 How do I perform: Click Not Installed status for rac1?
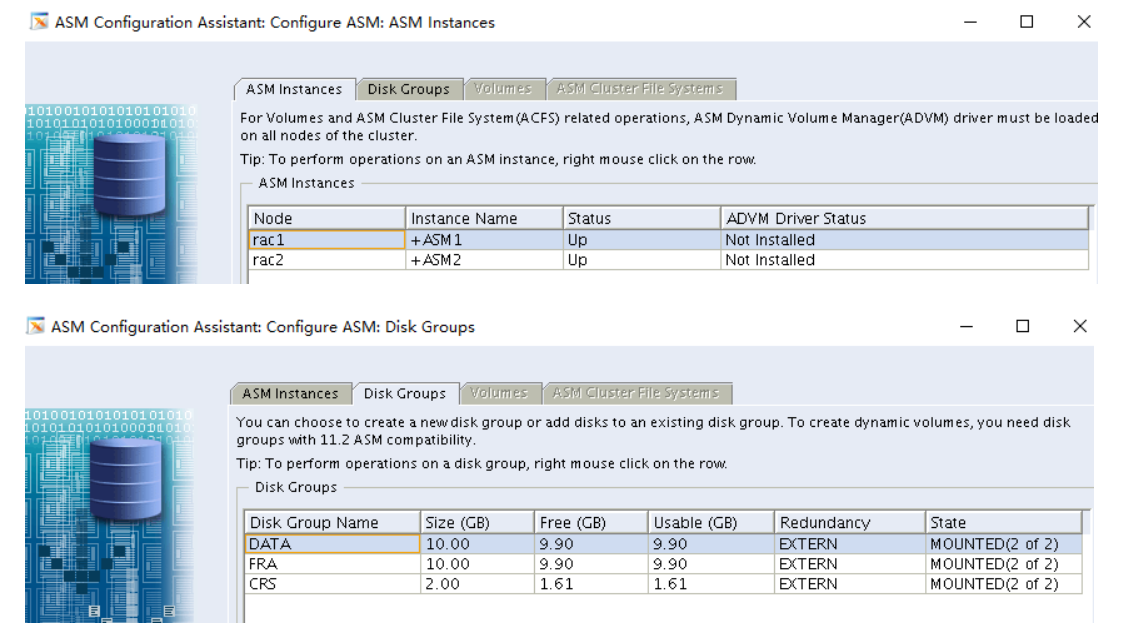(x=905, y=240)
